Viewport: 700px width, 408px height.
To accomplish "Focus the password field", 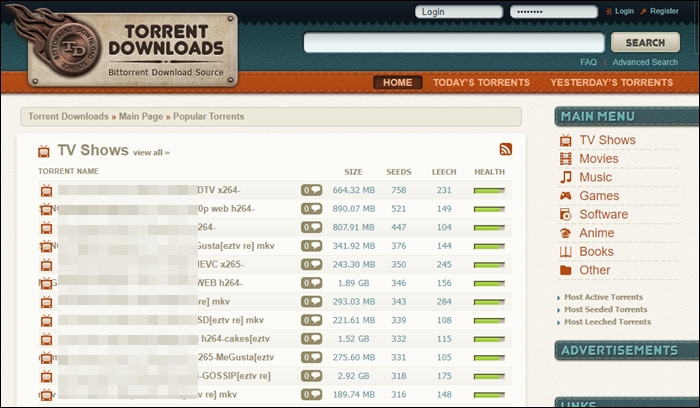I will click(x=554, y=12).
